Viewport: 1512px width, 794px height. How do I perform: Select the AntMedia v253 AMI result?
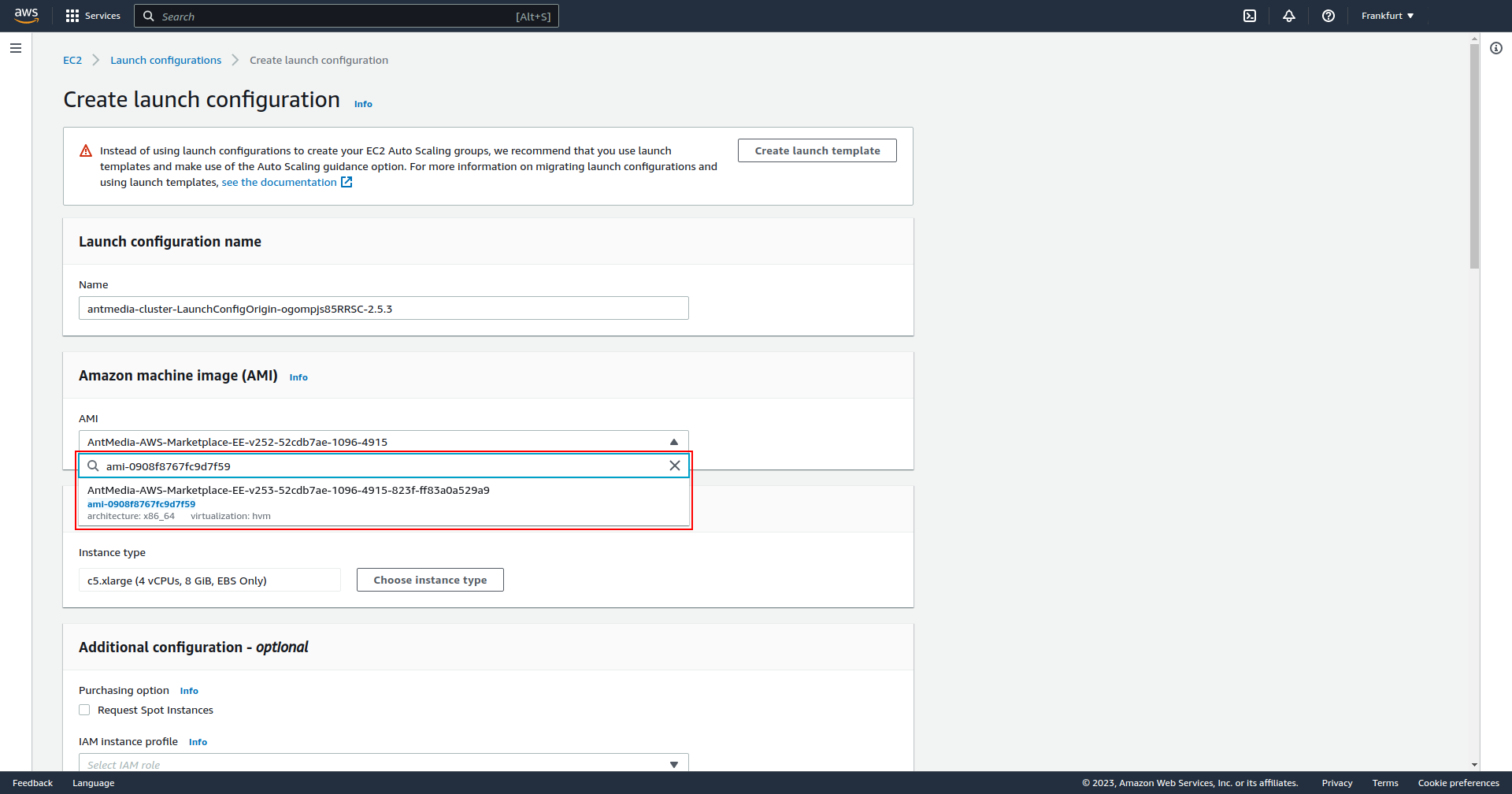pyautogui.click(x=384, y=502)
